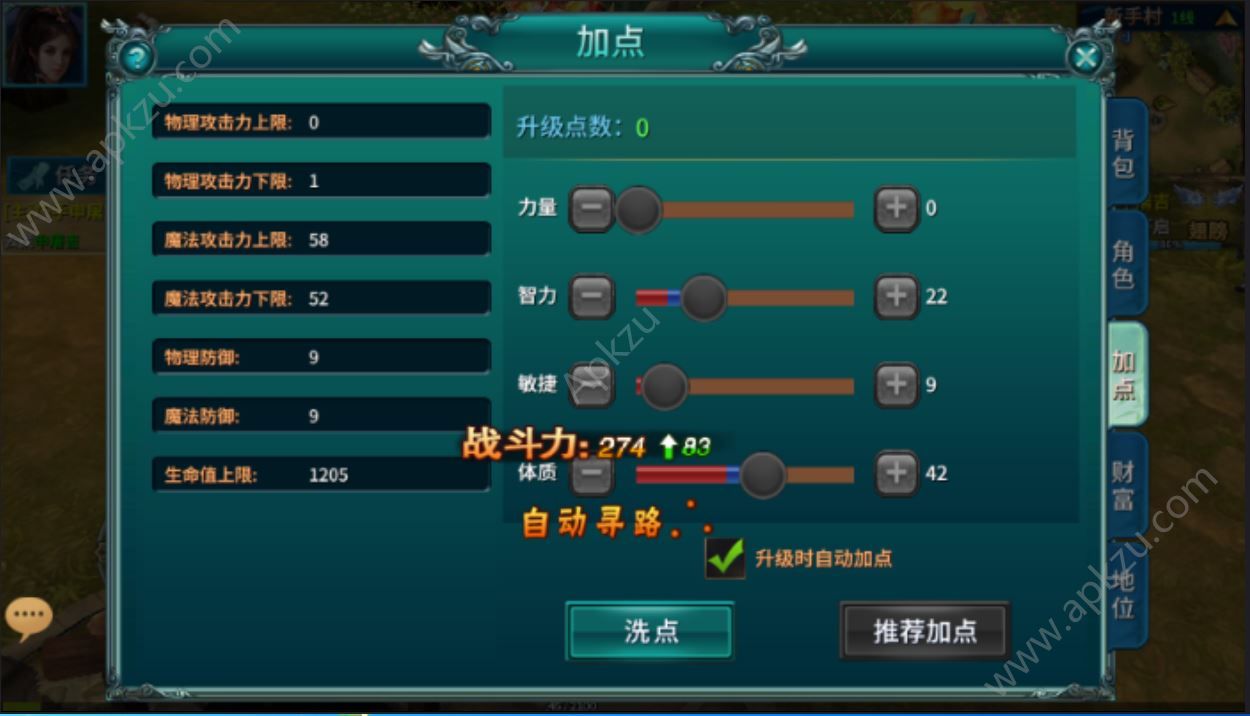Decrease 智力 with the minus button

[592, 297]
